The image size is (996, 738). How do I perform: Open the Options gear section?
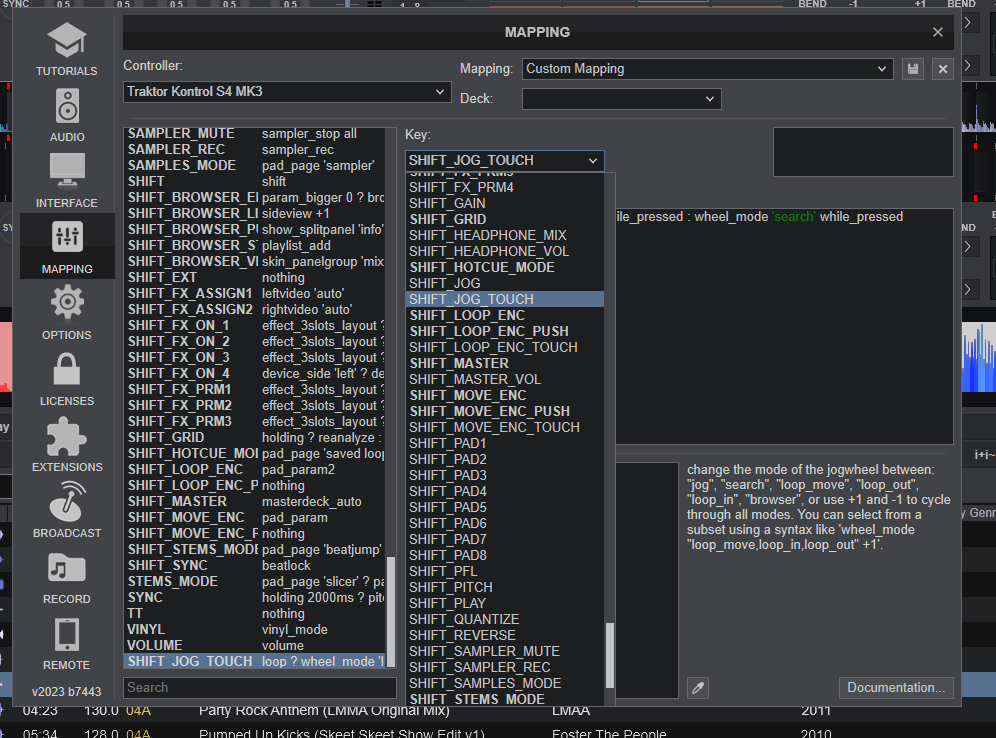click(x=67, y=313)
